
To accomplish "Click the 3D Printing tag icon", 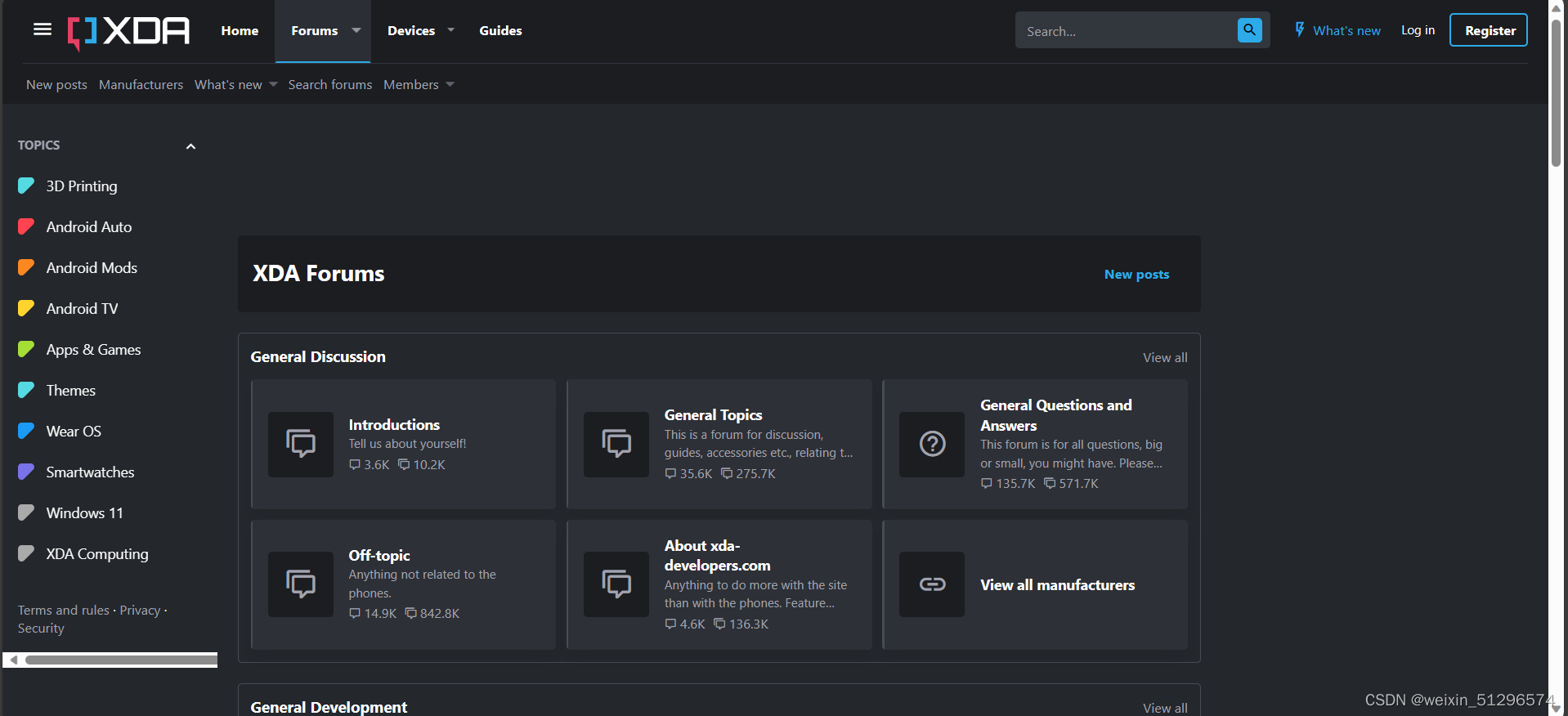I will click(x=26, y=186).
